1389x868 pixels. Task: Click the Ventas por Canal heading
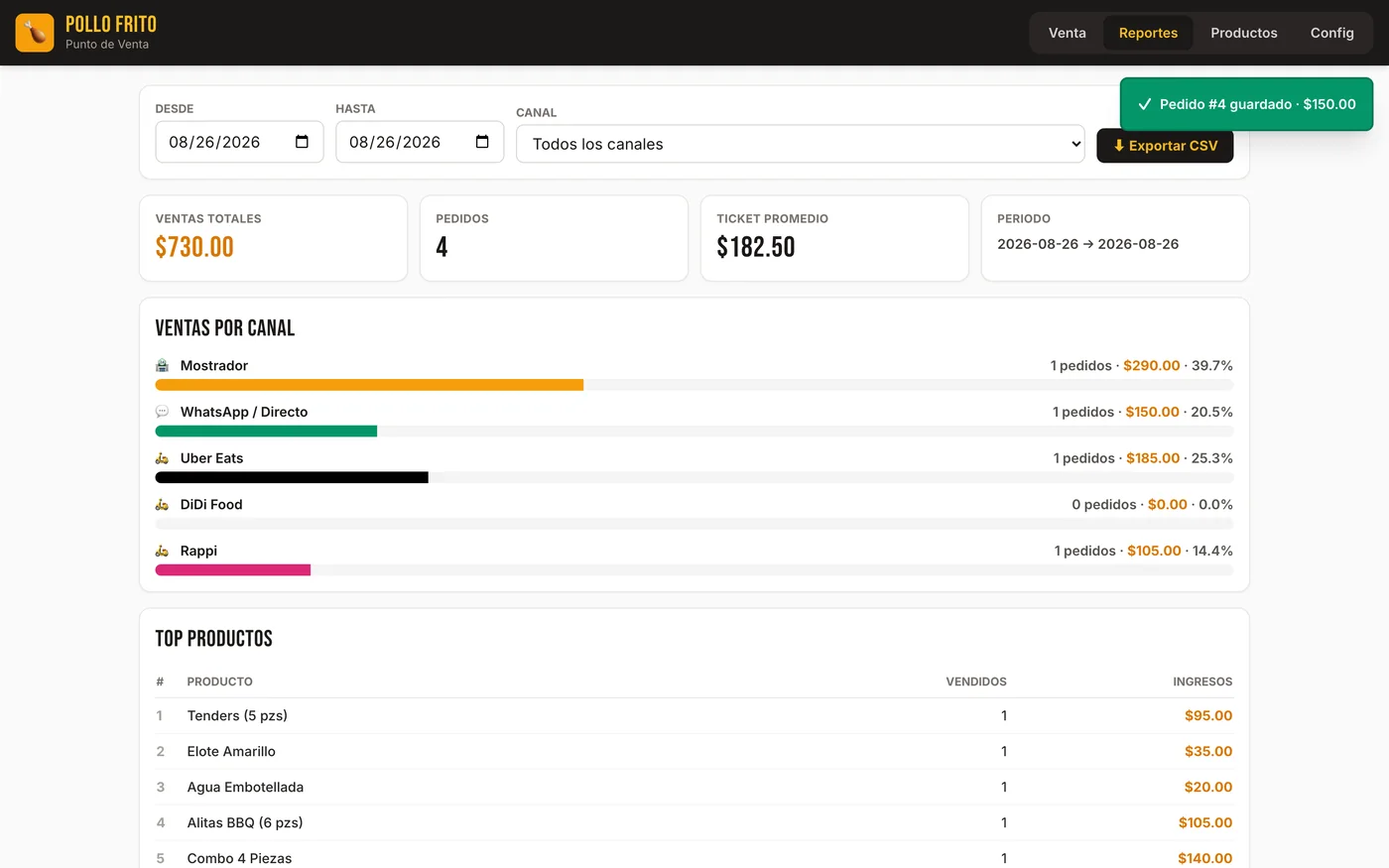click(x=225, y=328)
